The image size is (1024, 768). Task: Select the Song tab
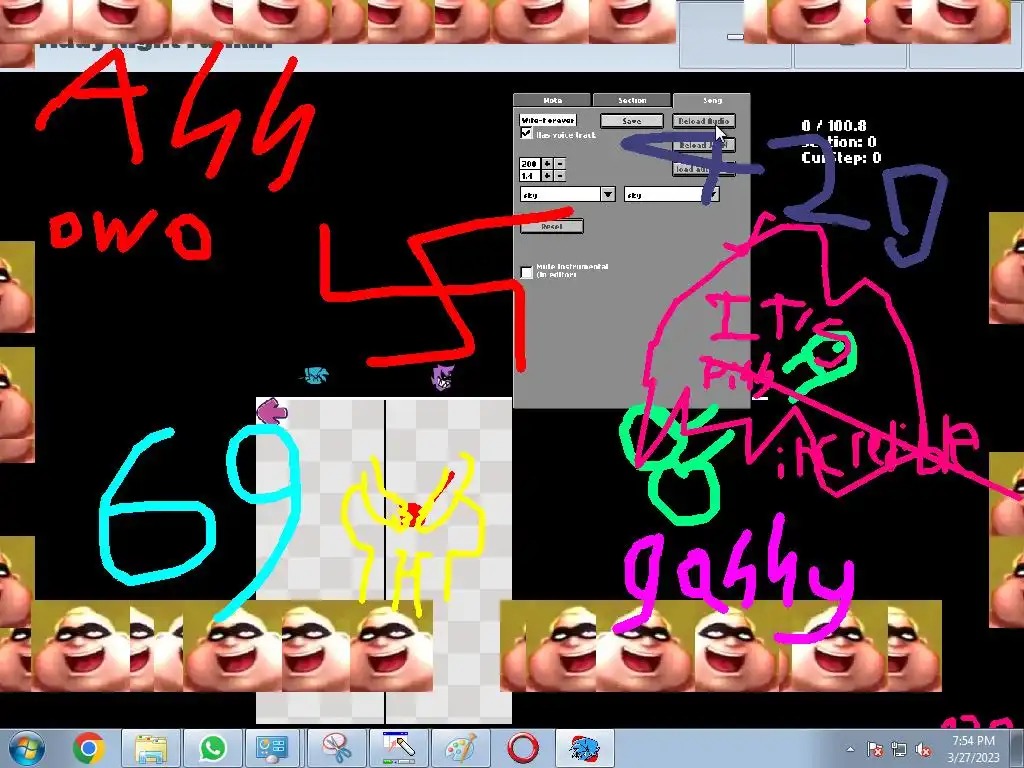tap(712, 100)
